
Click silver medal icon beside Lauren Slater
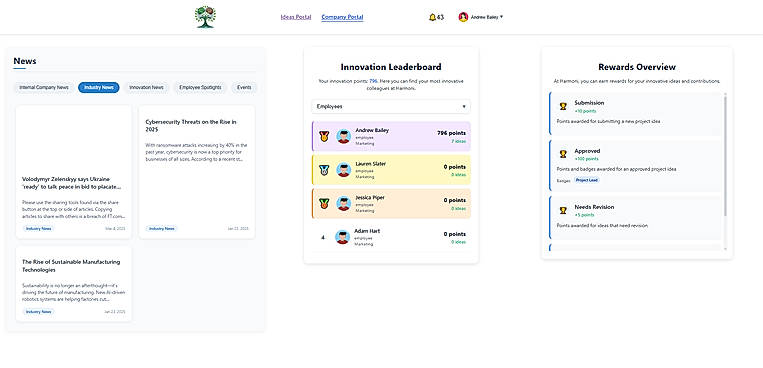324,170
